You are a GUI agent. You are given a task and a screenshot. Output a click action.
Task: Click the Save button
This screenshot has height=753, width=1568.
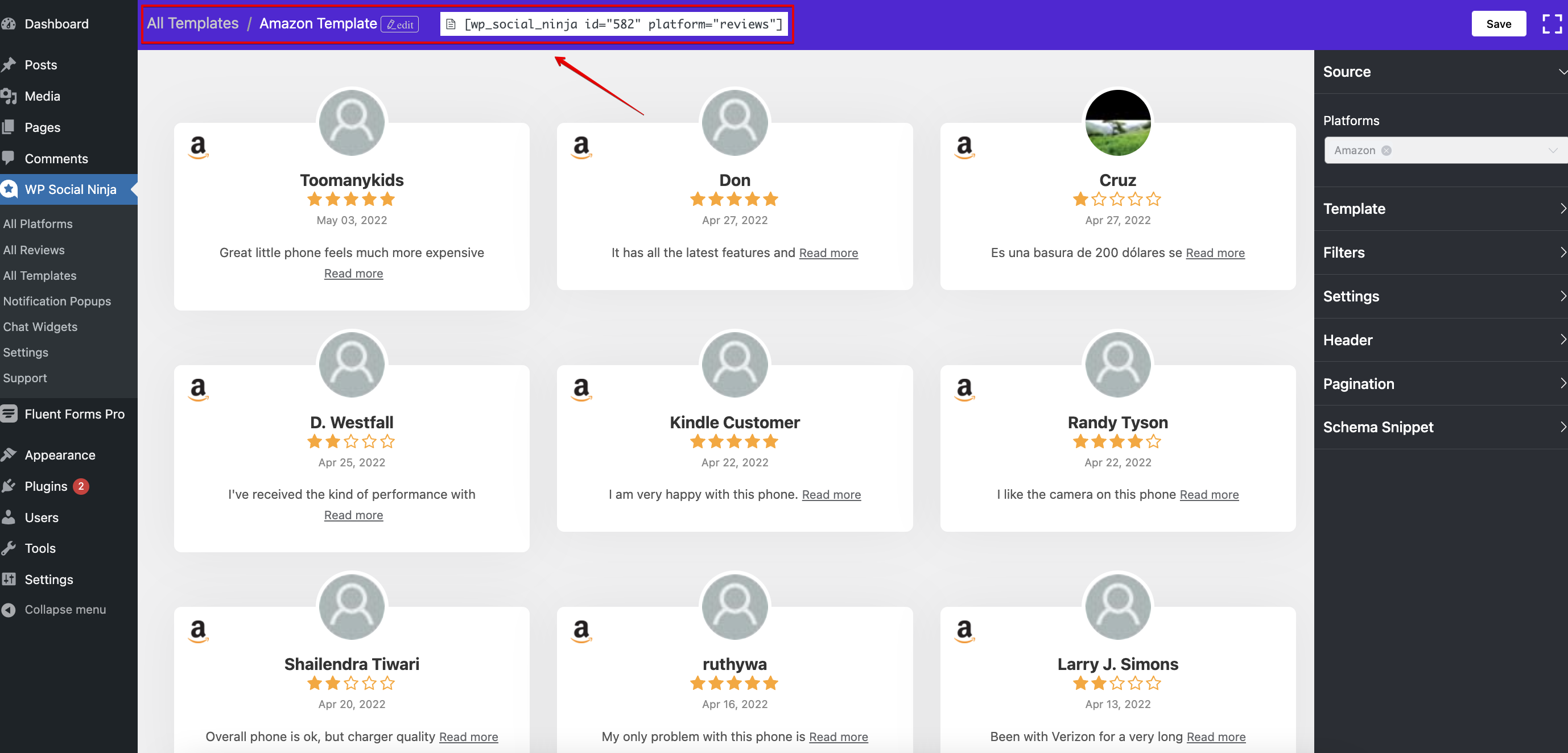pyautogui.click(x=1498, y=24)
